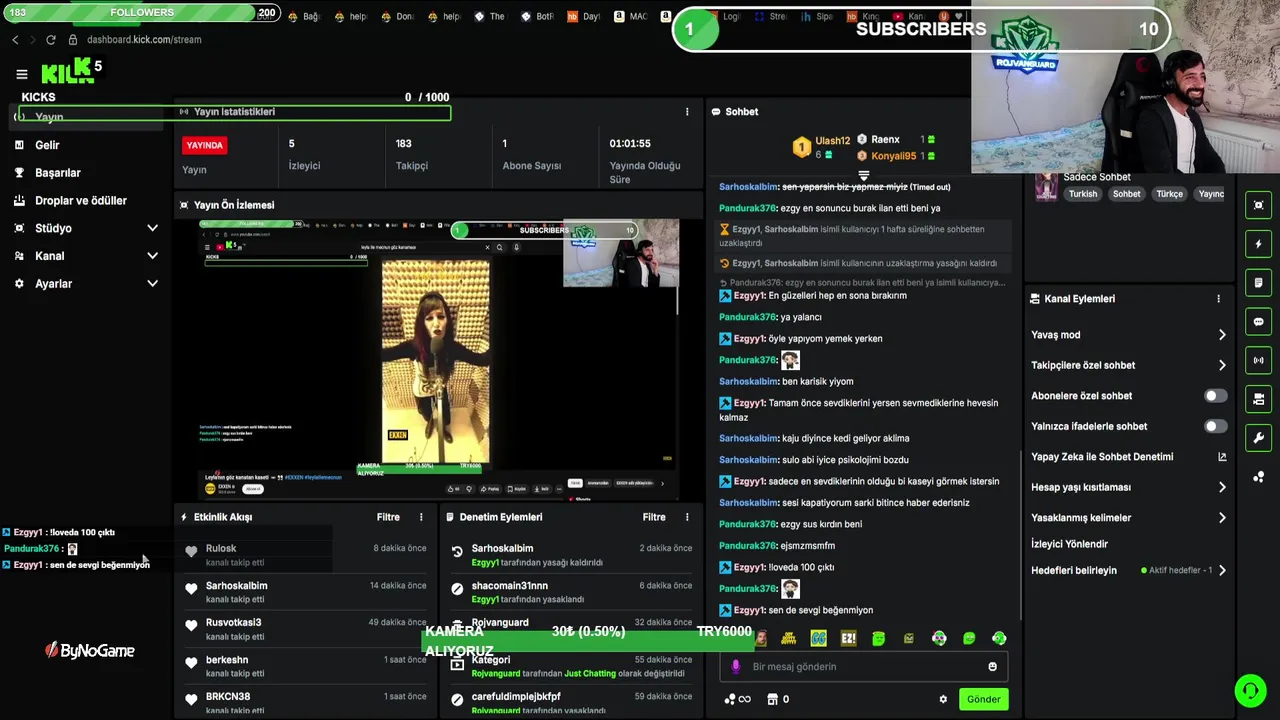The image size is (1280, 720).
Task: Click the three-dots cluster icon in right rail
Action: click(x=1258, y=477)
